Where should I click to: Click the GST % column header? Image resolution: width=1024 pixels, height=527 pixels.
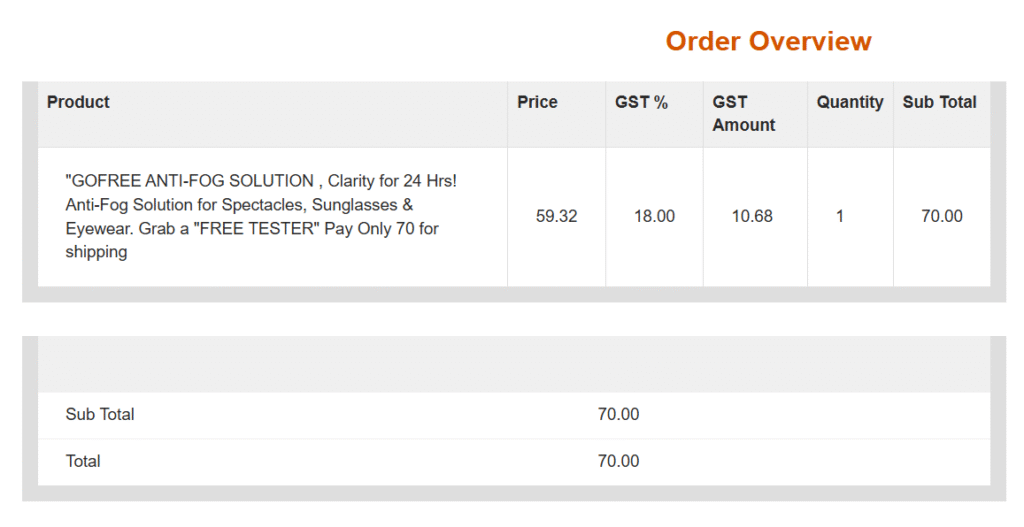click(x=641, y=102)
